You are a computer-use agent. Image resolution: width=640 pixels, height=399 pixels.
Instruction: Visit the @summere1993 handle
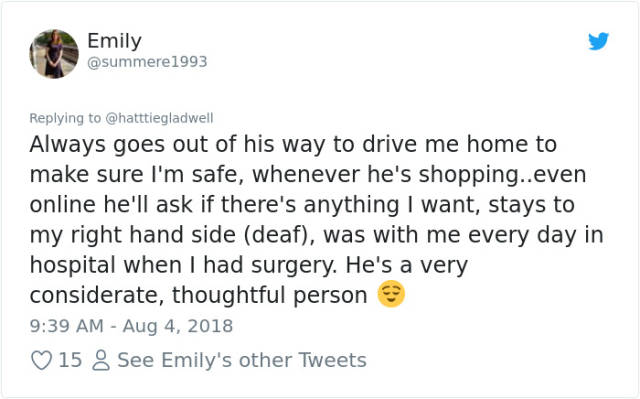[147, 62]
